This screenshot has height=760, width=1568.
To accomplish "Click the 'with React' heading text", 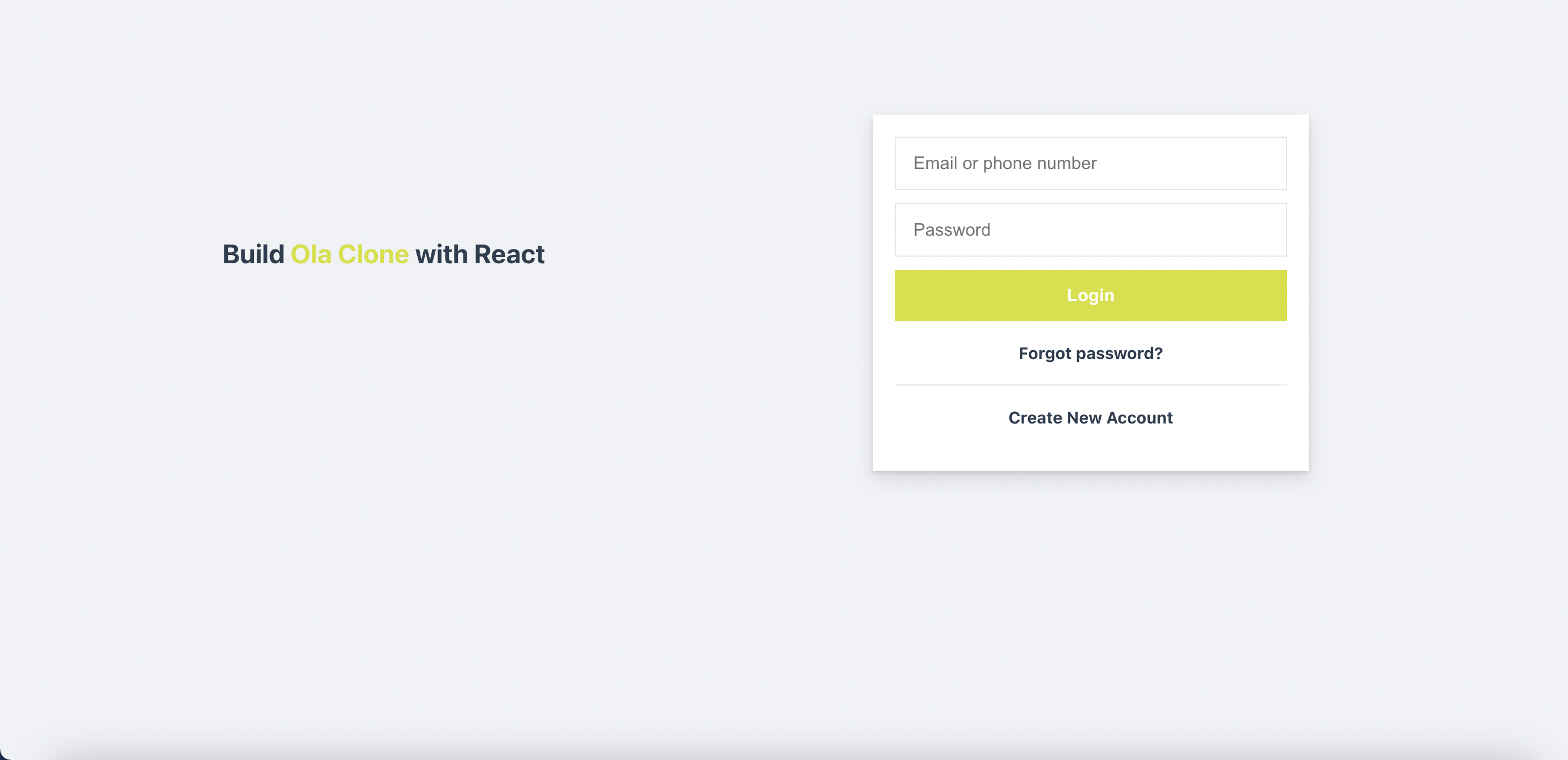I will [x=480, y=254].
